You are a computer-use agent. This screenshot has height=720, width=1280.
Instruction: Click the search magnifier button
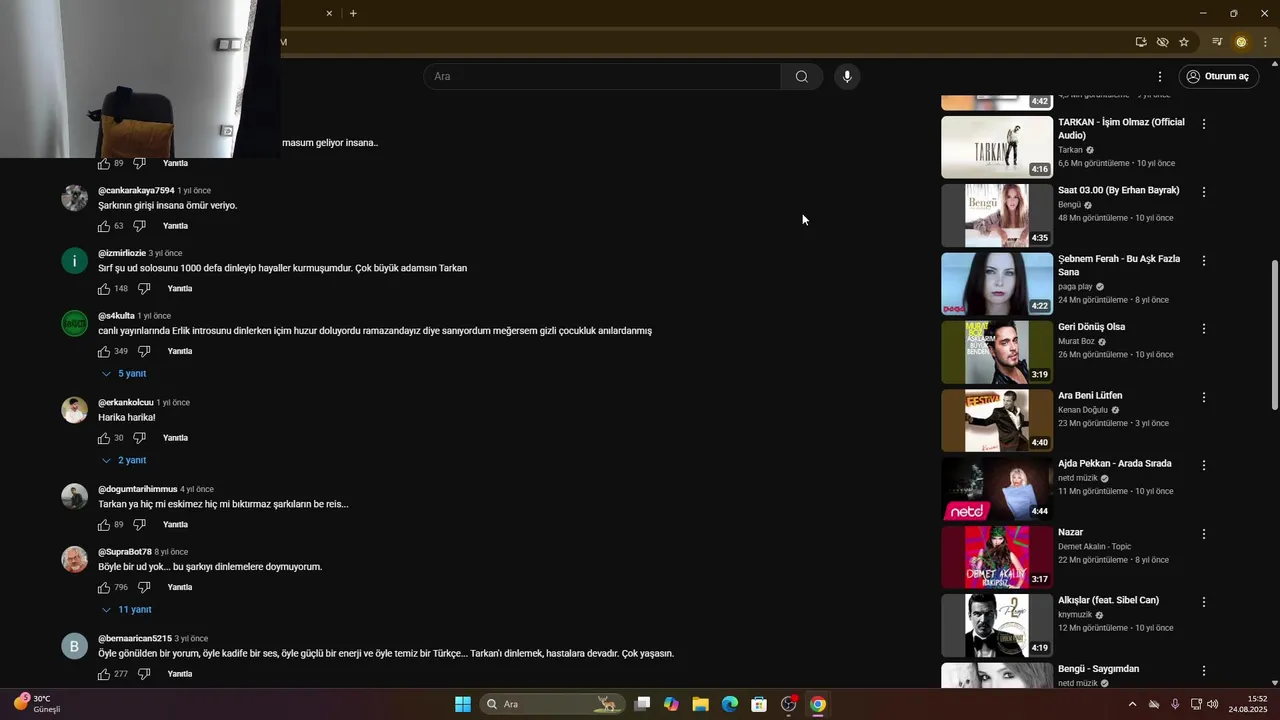[802, 77]
